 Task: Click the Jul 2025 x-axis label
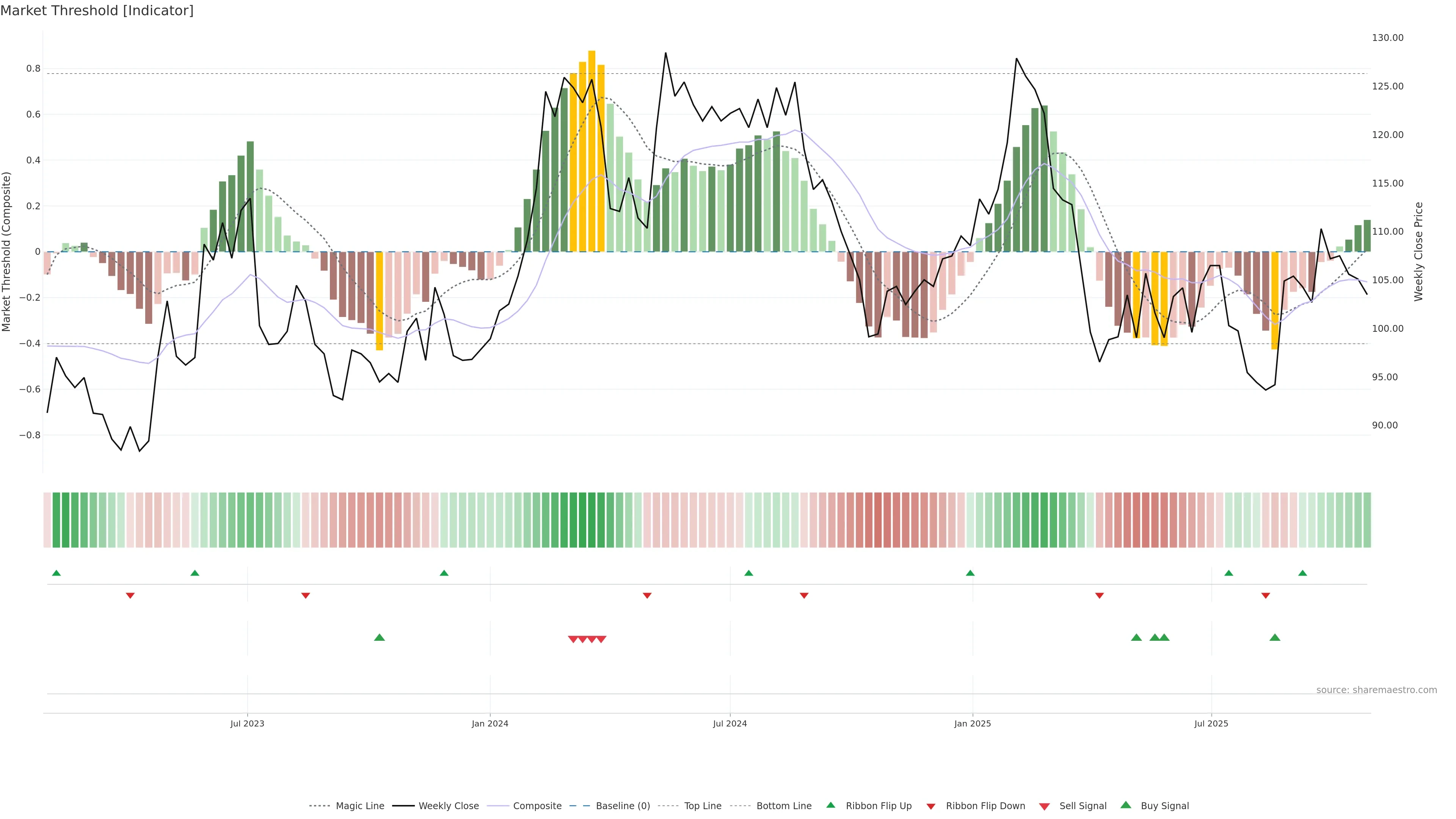[x=1211, y=723]
